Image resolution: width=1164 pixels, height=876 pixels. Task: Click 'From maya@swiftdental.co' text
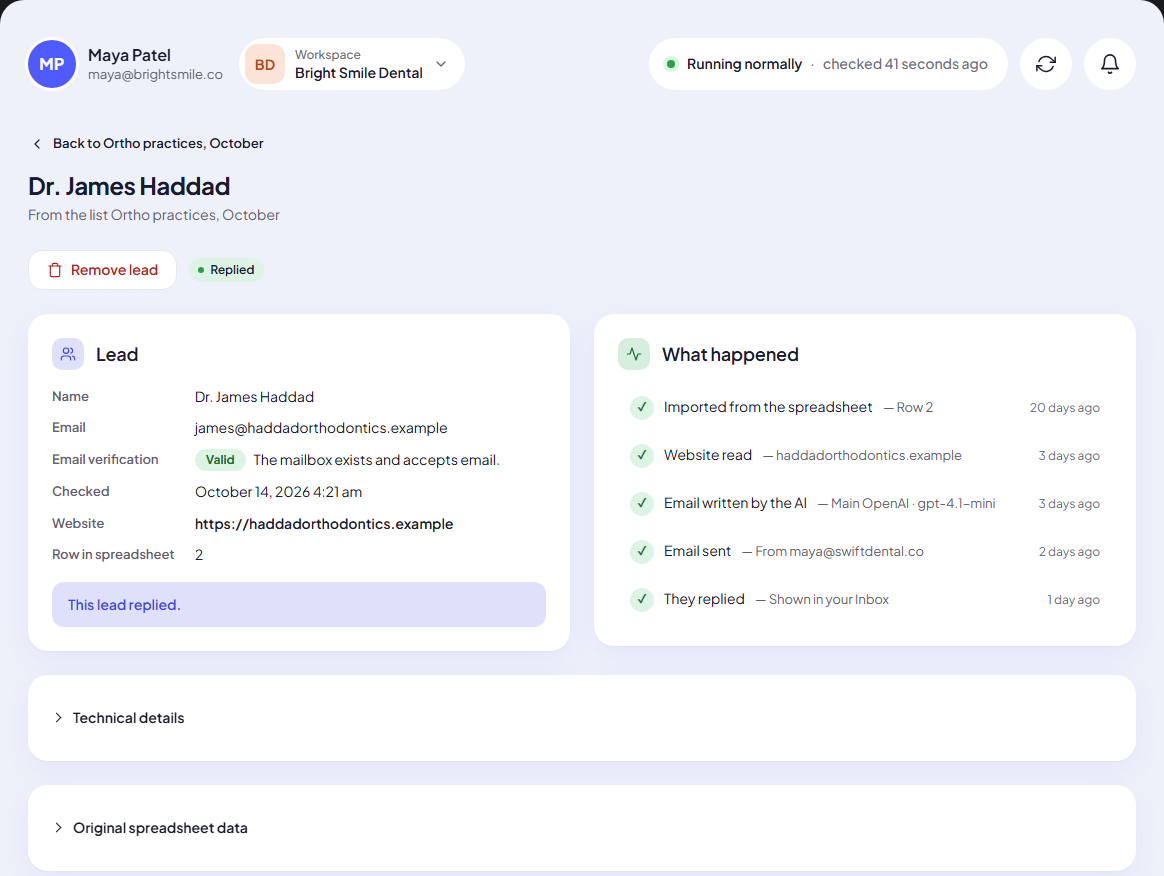tap(839, 552)
